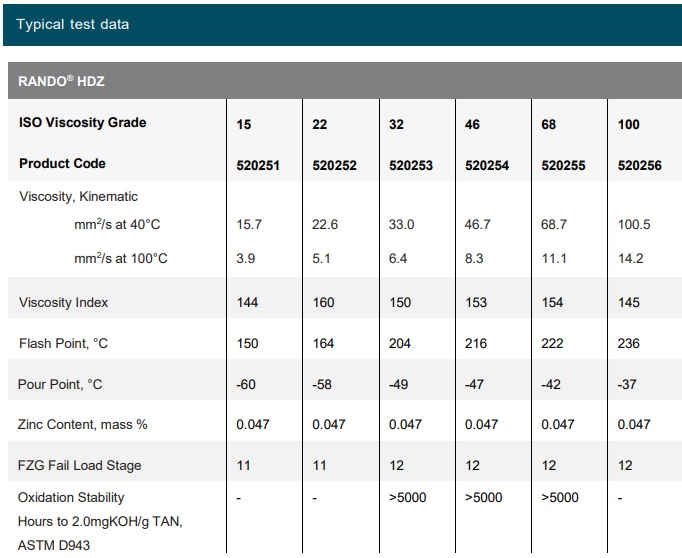Viewport: 682px width, 558px height.
Task: Select the 'Zinc Content, mass %' label
Action: (83, 425)
